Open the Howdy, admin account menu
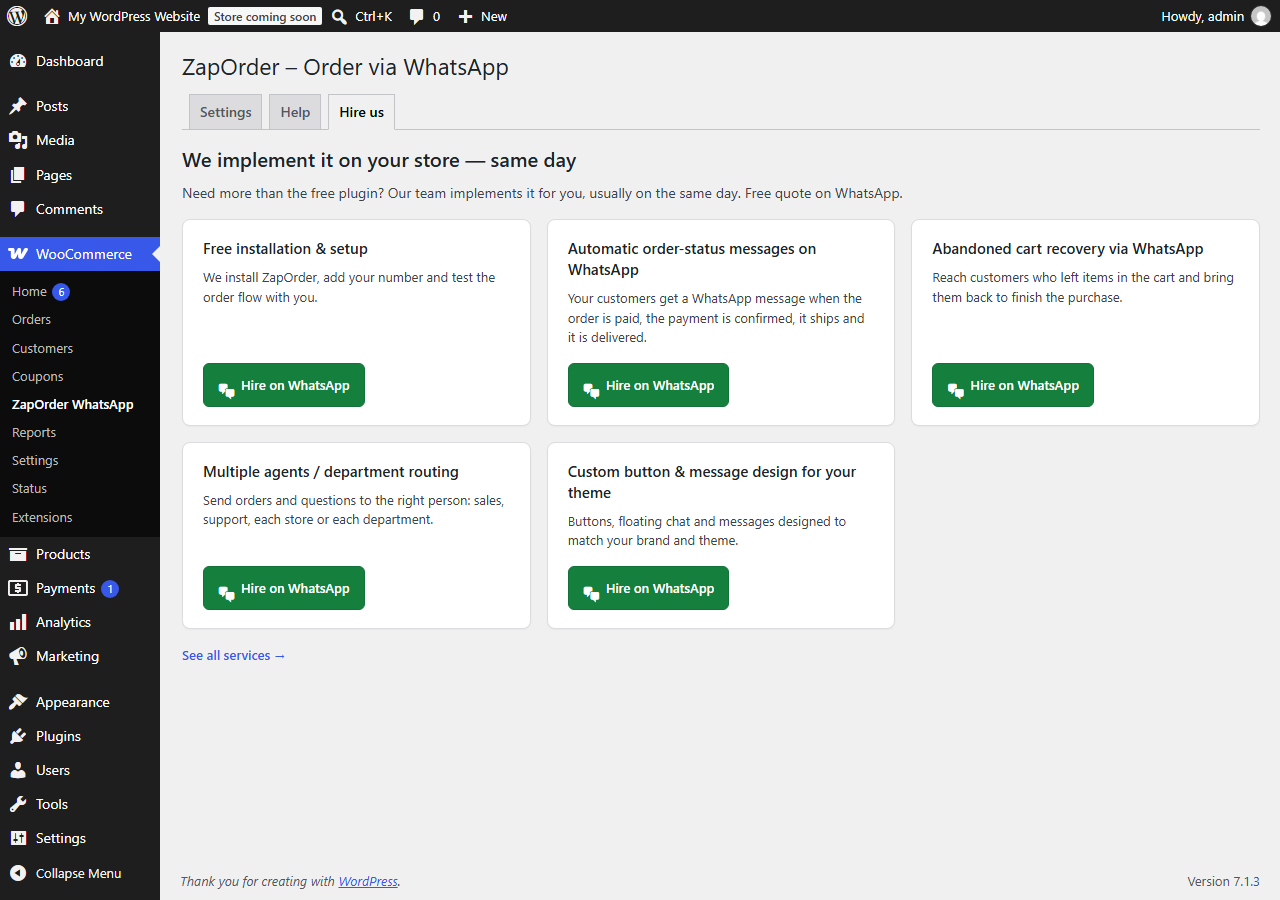The height and width of the screenshot is (900, 1280). click(1215, 16)
